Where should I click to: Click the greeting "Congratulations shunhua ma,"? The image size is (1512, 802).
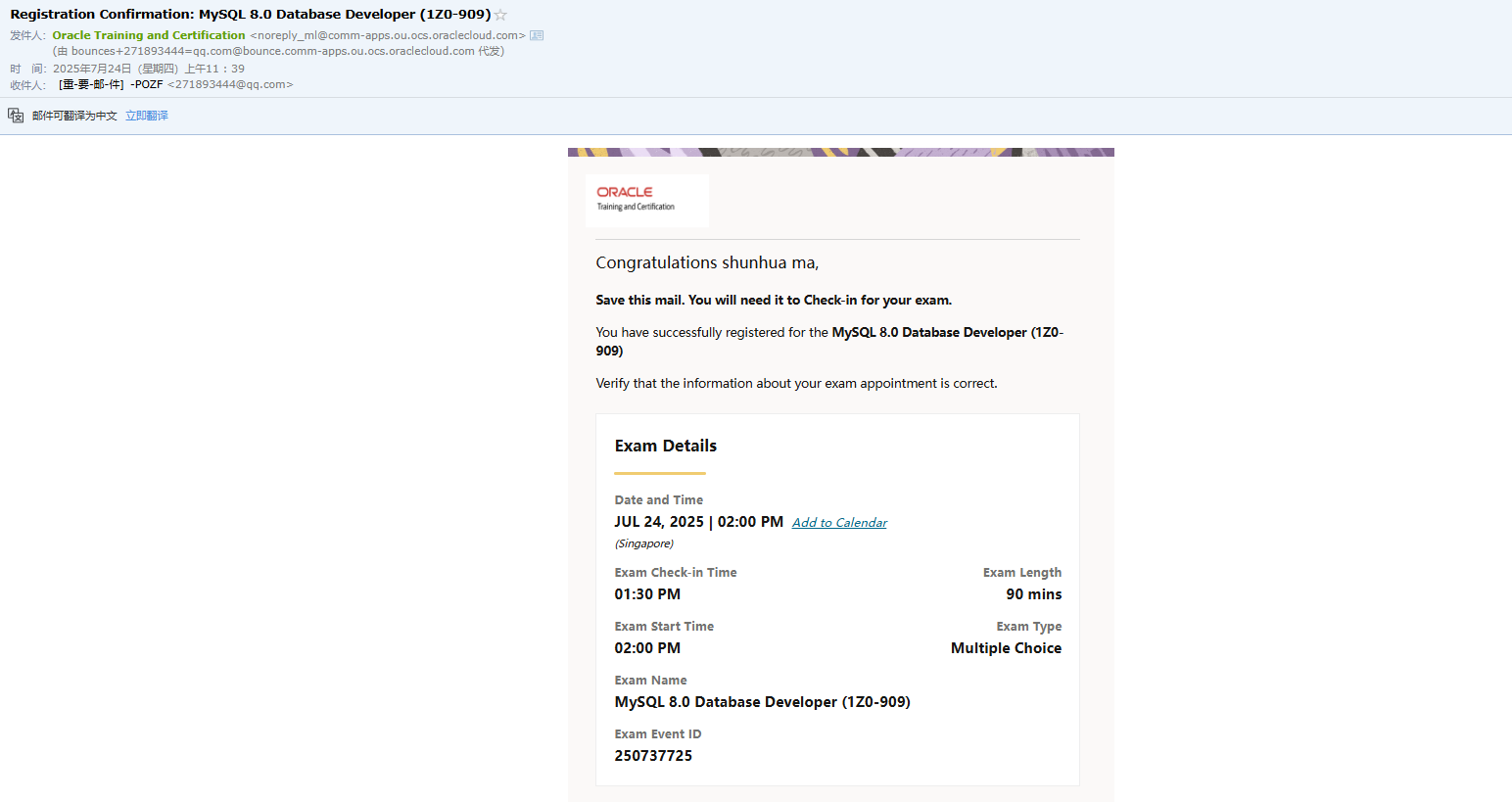tap(707, 262)
